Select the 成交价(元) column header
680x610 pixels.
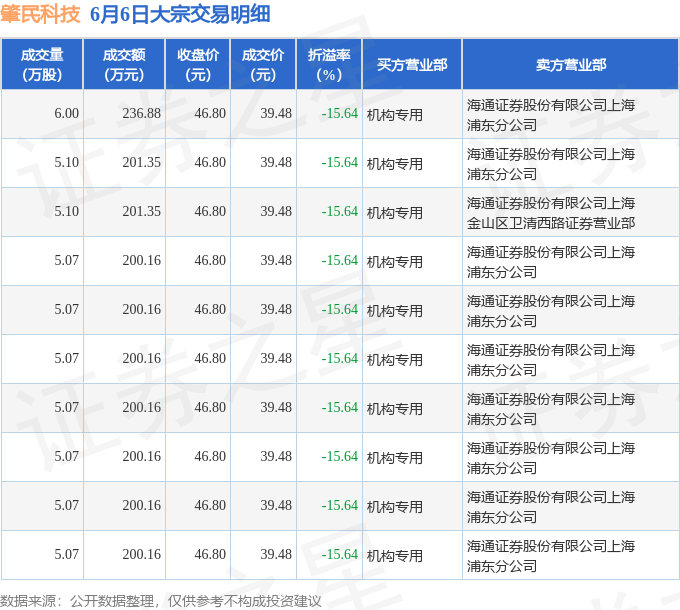pyautogui.click(x=263, y=64)
